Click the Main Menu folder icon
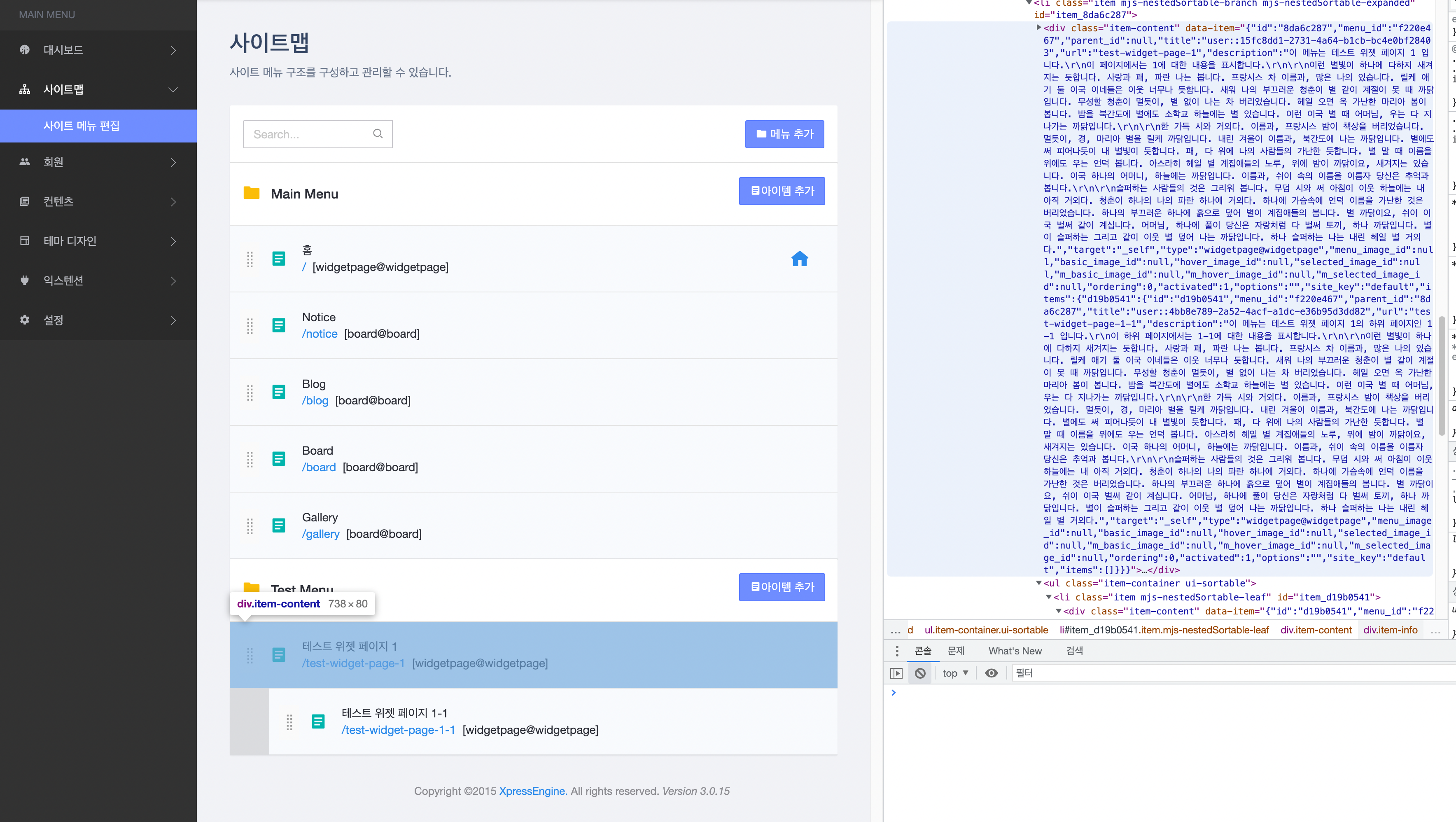The image size is (1456, 822). [x=251, y=193]
